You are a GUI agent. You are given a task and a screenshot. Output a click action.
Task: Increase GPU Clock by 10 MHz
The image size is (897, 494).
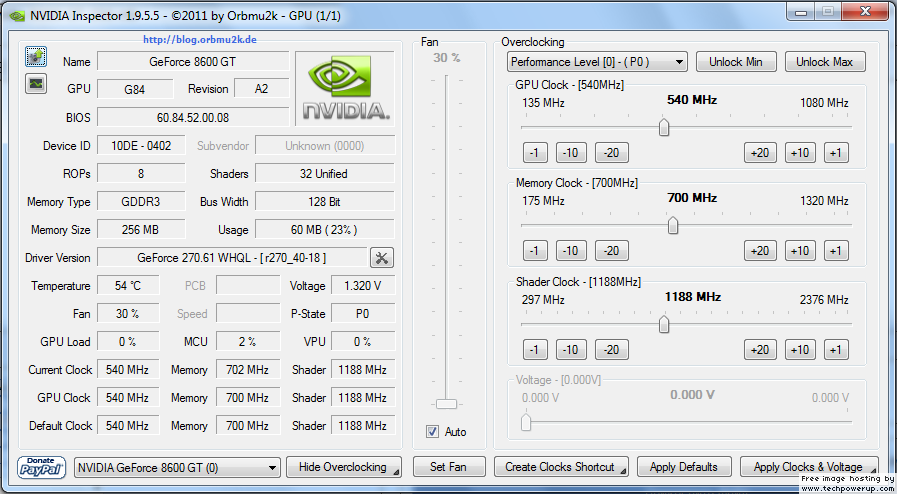click(x=800, y=153)
